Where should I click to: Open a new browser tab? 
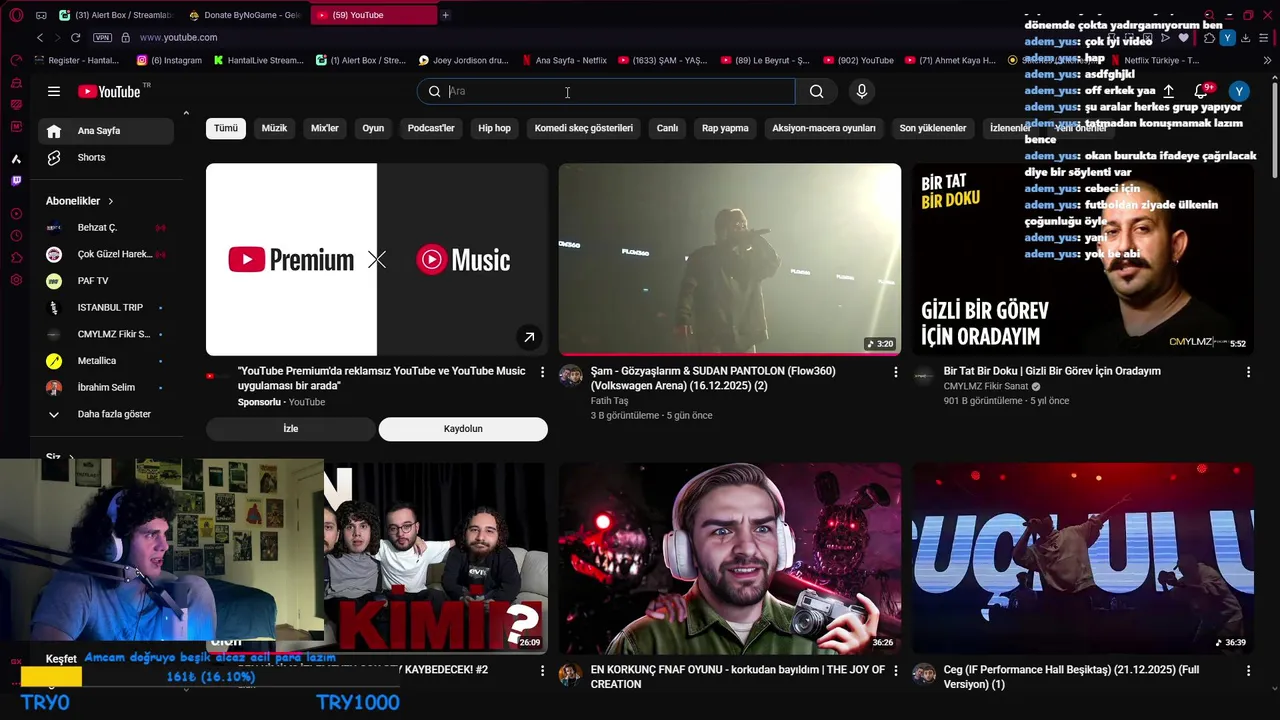[x=445, y=15]
